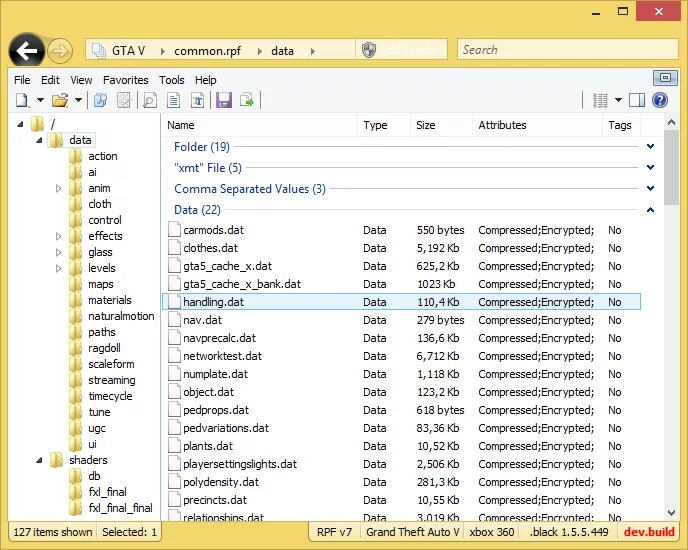Click the Back navigation arrow
688x550 pixels.
click(x=26, y=51)
